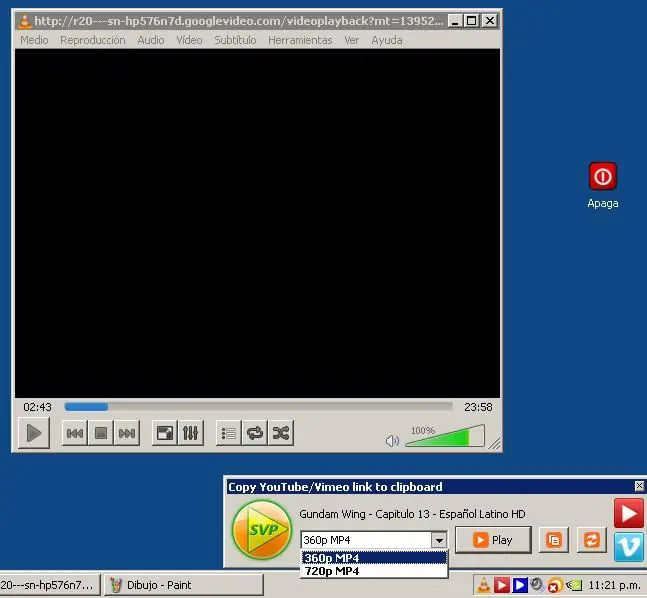The width and height of the screenshot is (647, 598).
Task: Click VLC cone in system tray
Action: pyautogui.click(x=484, y=585)
